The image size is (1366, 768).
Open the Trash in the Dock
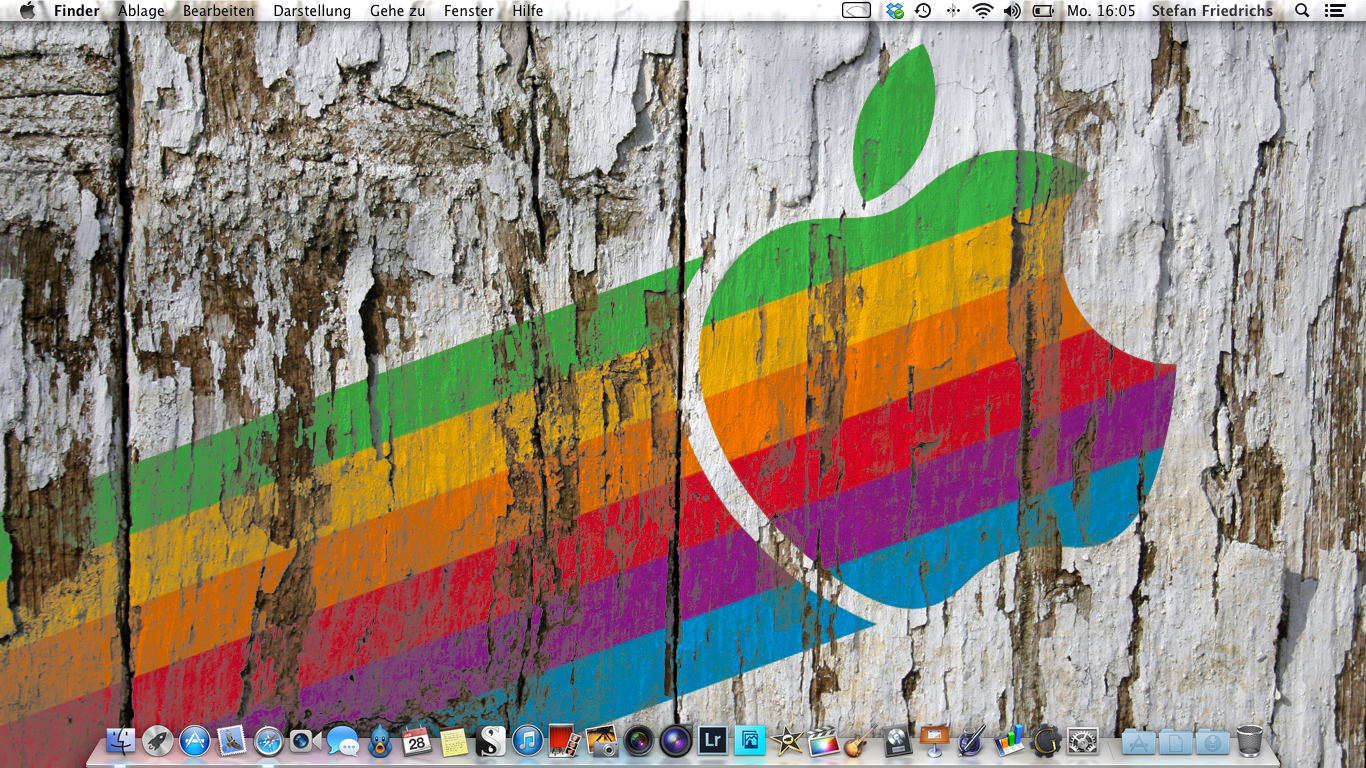(x=1249, y=741)
